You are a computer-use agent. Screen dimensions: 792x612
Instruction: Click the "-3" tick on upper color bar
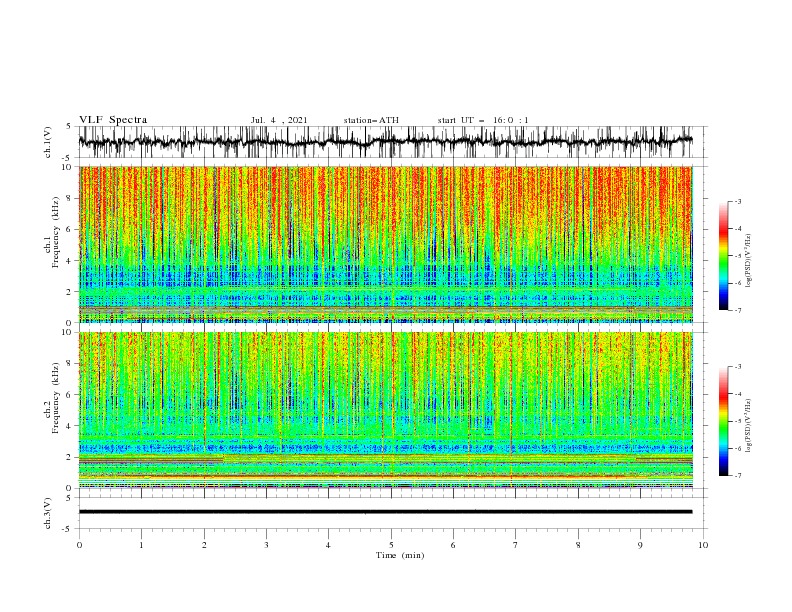point(737,201)
